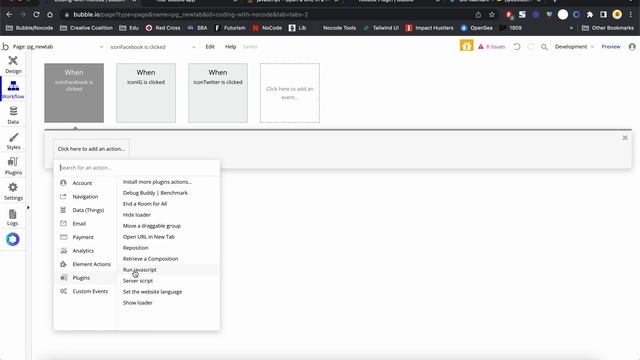
Task: Choose Run javascript action
Action: pyautogui.click(x=140, y=270)
